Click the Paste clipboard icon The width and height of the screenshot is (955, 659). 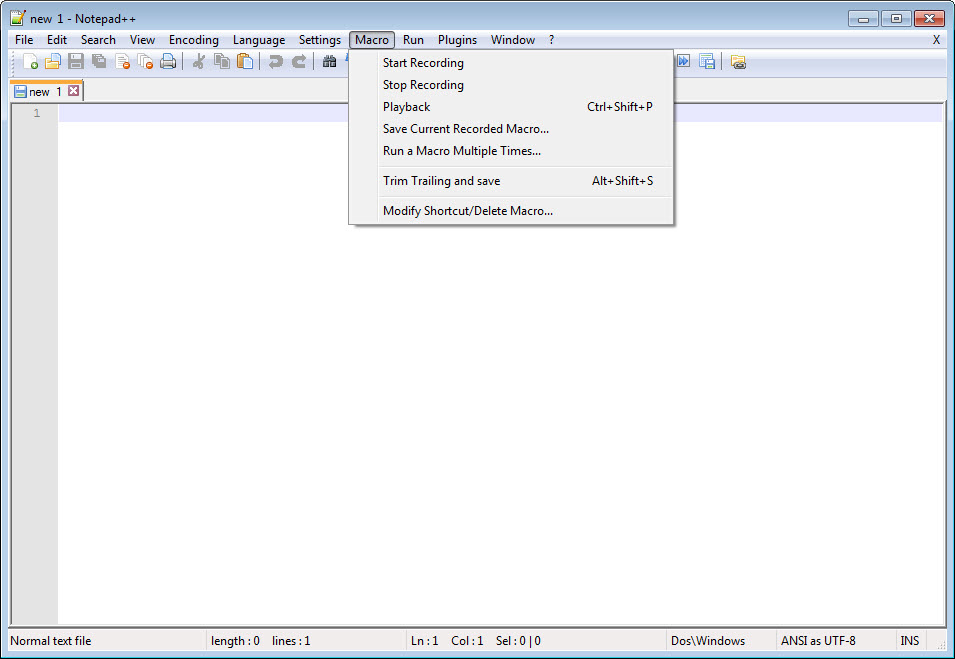tap(245, 62)
